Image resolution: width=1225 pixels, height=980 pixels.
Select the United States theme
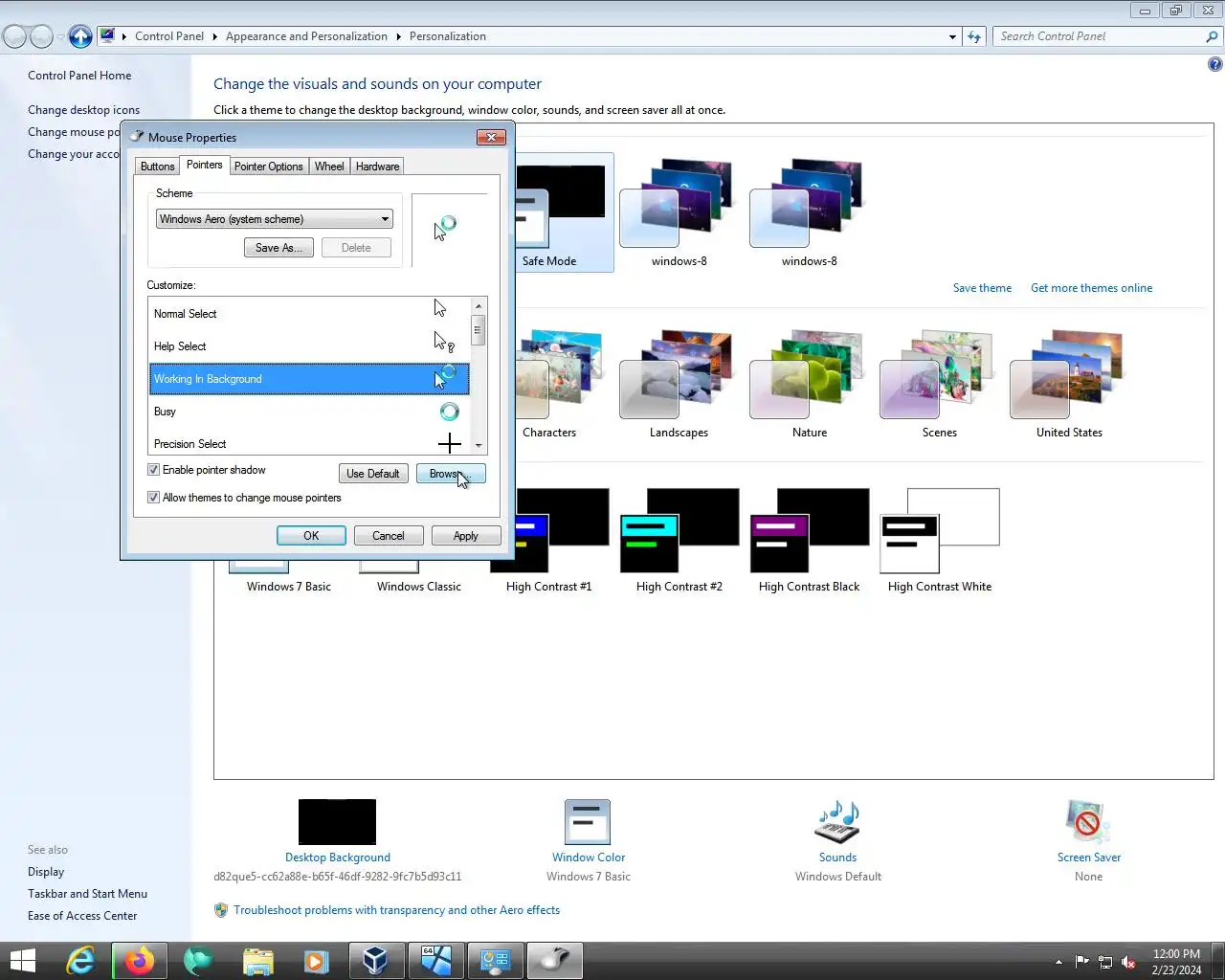1069,385
